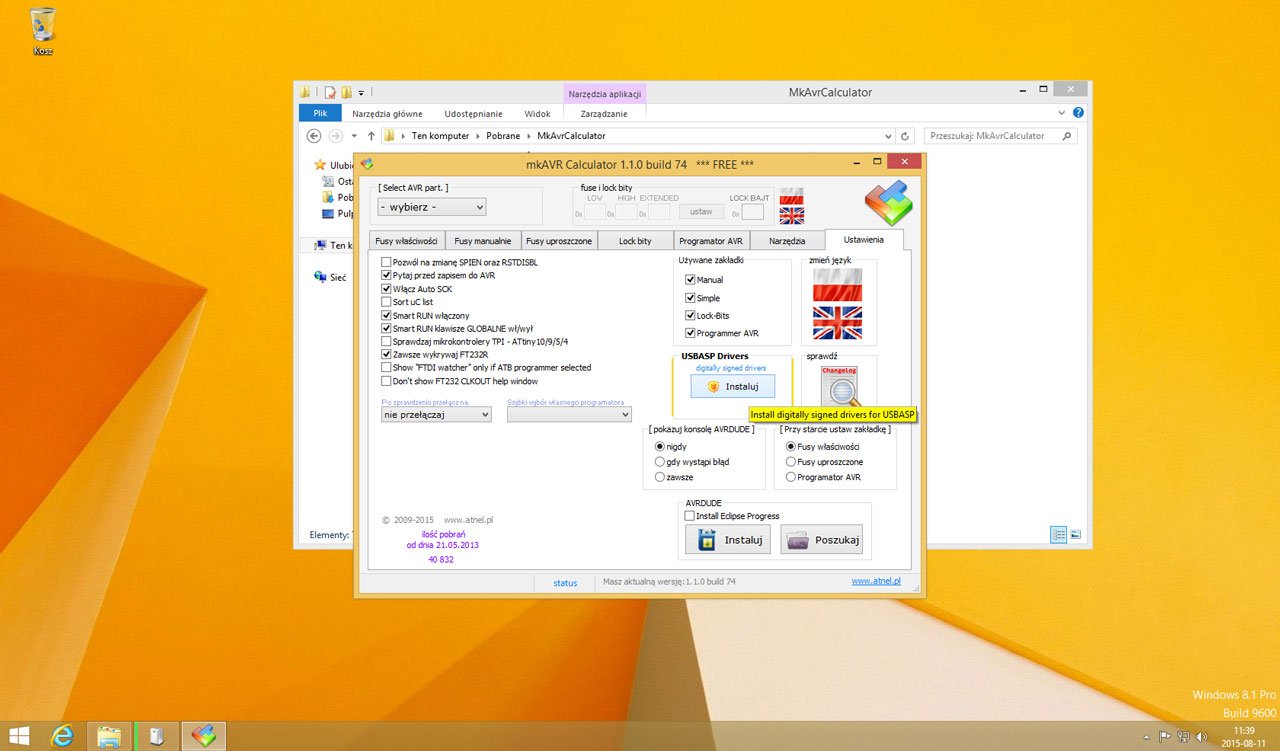
Task: Click the small British flag near lock bajt
Action: pyautogui.click(x=791, y=215)
